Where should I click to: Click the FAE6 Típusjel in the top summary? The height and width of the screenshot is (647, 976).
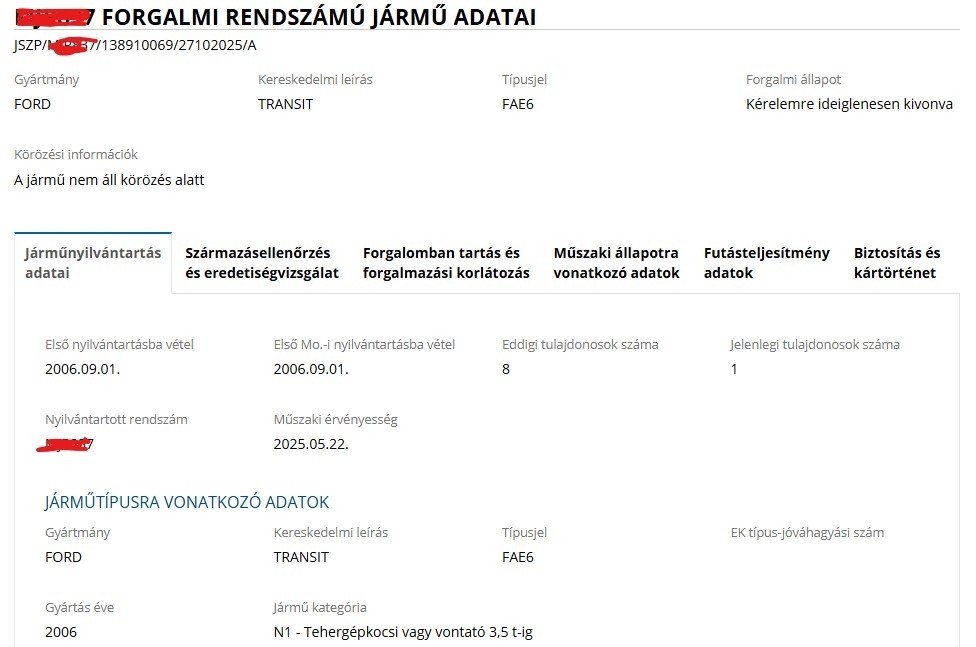(x=518, y=104)
